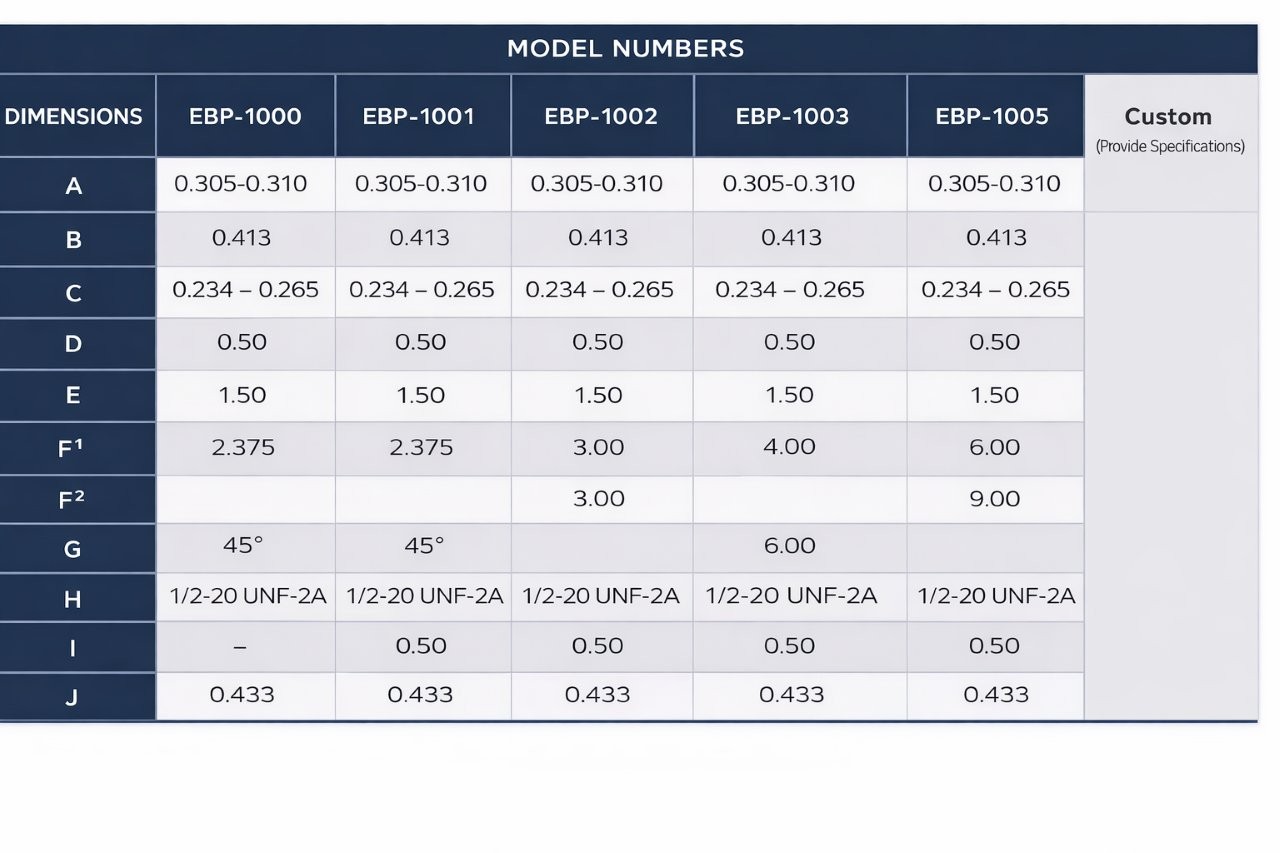The image size is (1280, 853).
Task: Click 0.234 – 0.265 under EBP-1001
Action: pyautogui.click(x=422, y=290)
